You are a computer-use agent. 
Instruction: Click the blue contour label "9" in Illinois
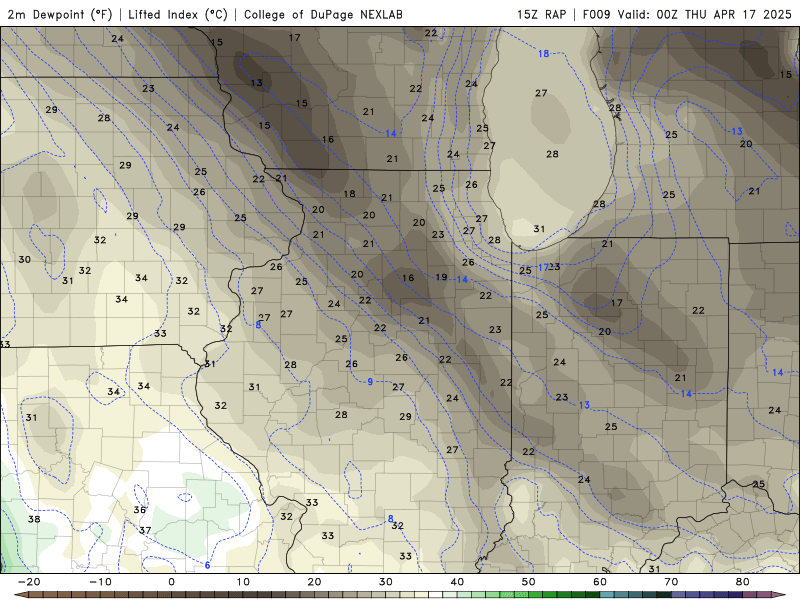coord(370,382)
